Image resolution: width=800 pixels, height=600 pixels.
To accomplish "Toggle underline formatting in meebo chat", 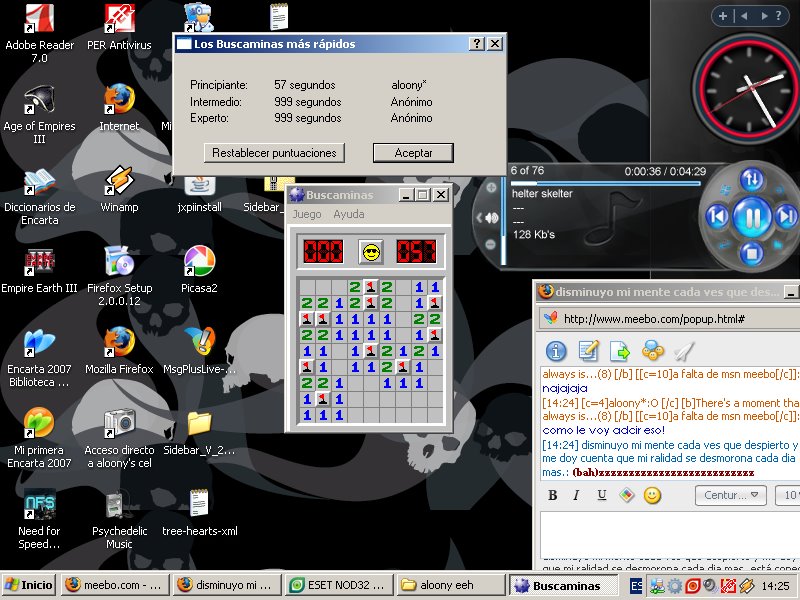I will (x=602, y=495).
